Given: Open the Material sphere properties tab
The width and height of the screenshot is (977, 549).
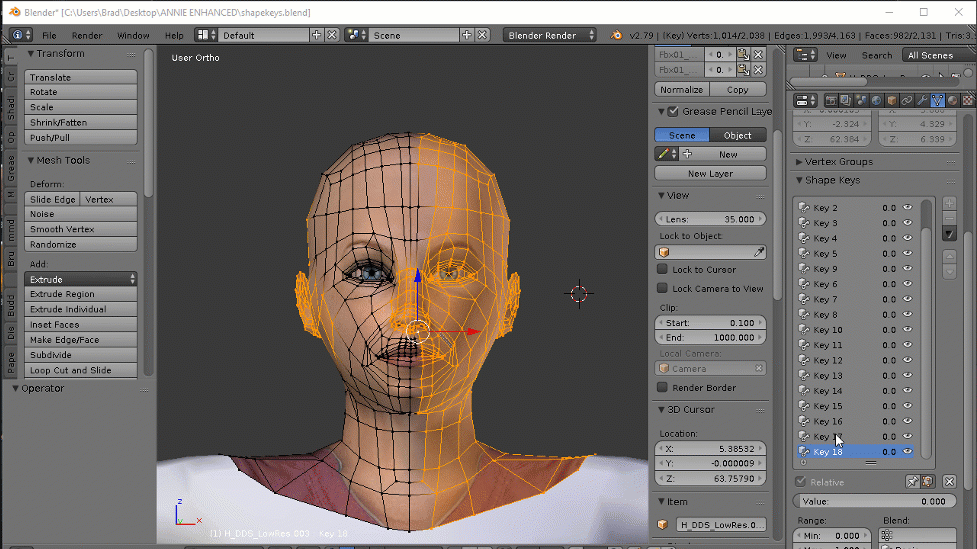Looking at the screenshot, I should coord(953,100).
